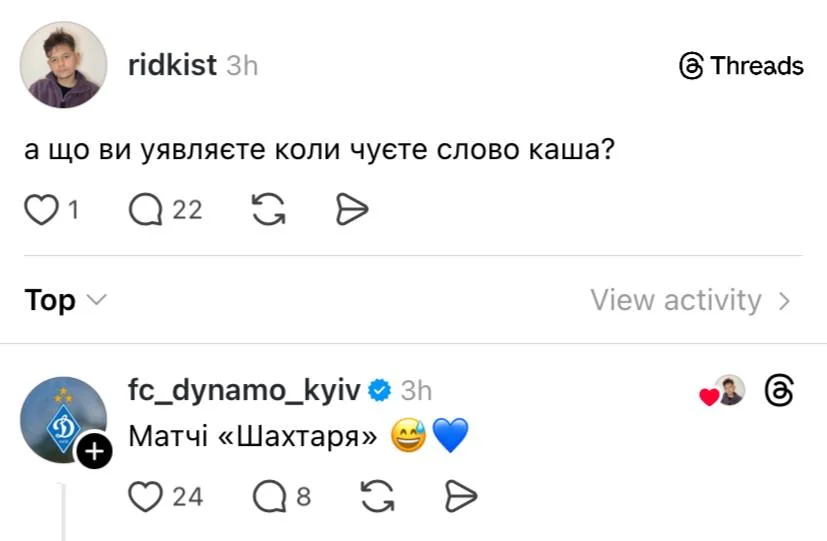Click the Threads logo in the header

(x=741, y=66)
